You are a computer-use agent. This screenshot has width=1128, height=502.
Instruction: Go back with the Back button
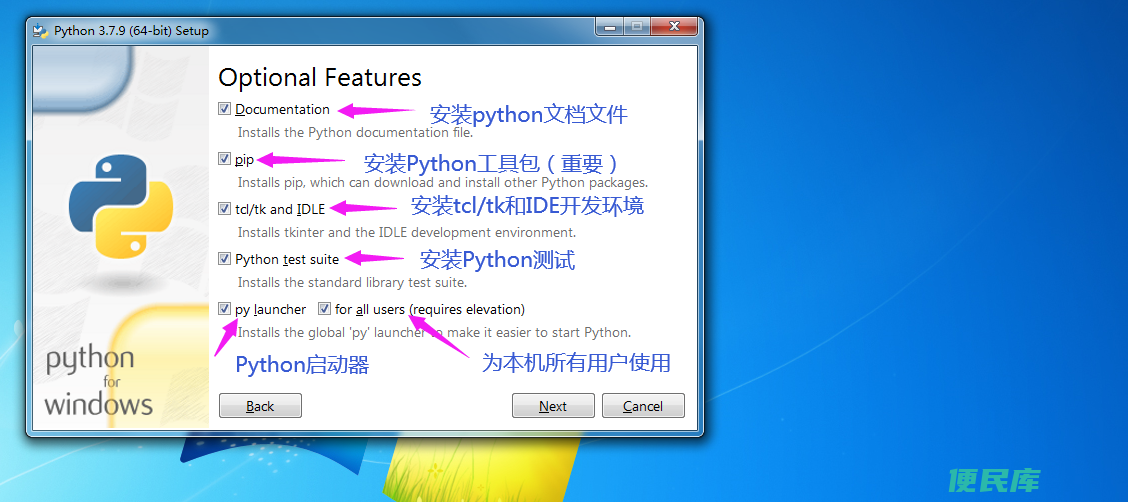point(260,406)
